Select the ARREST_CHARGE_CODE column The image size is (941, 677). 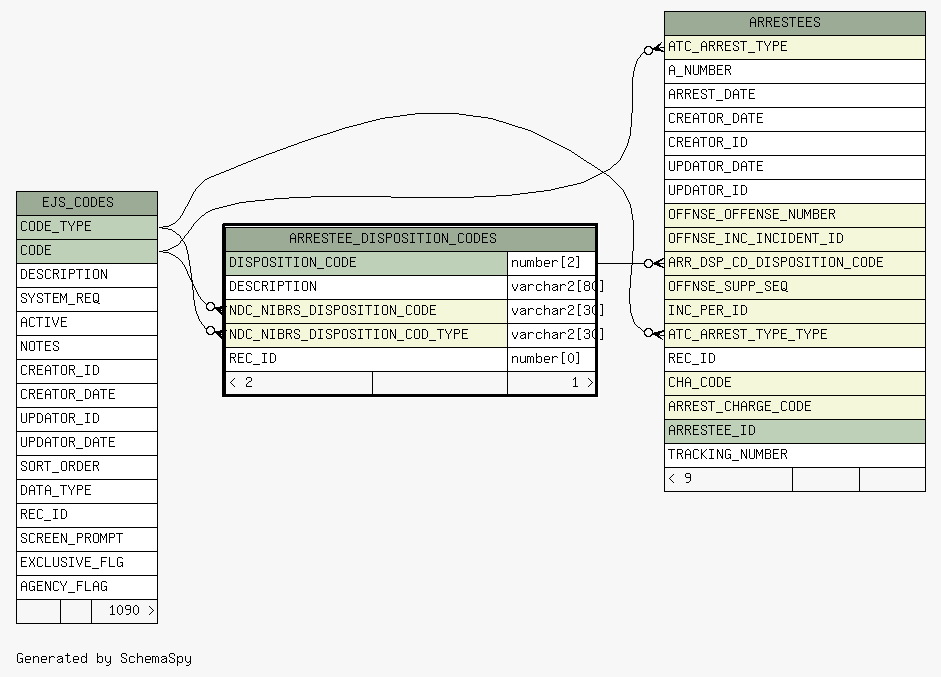click(x=795, y=407)
